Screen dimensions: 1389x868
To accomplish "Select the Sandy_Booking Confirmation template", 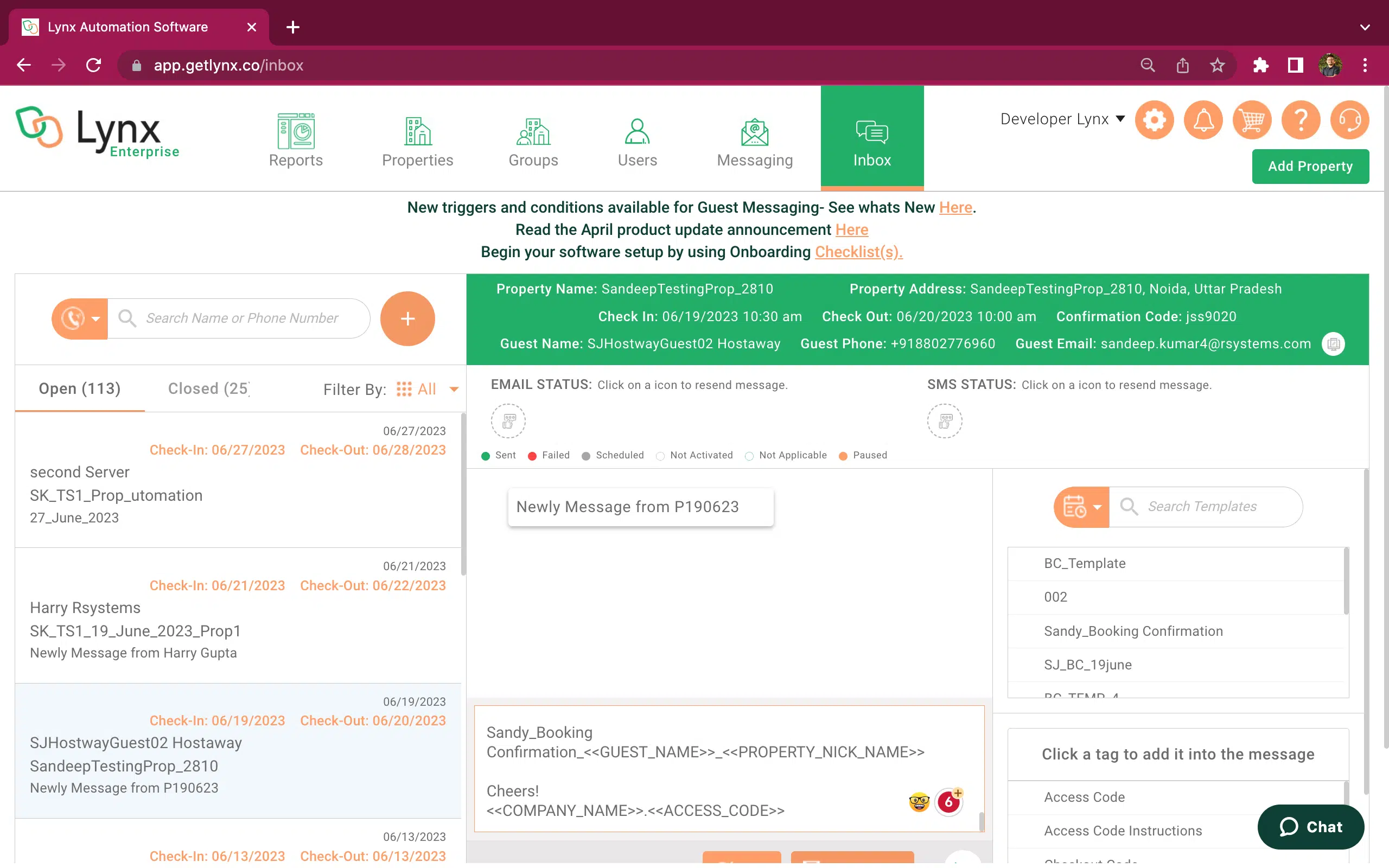I will tap(1175, 631).
